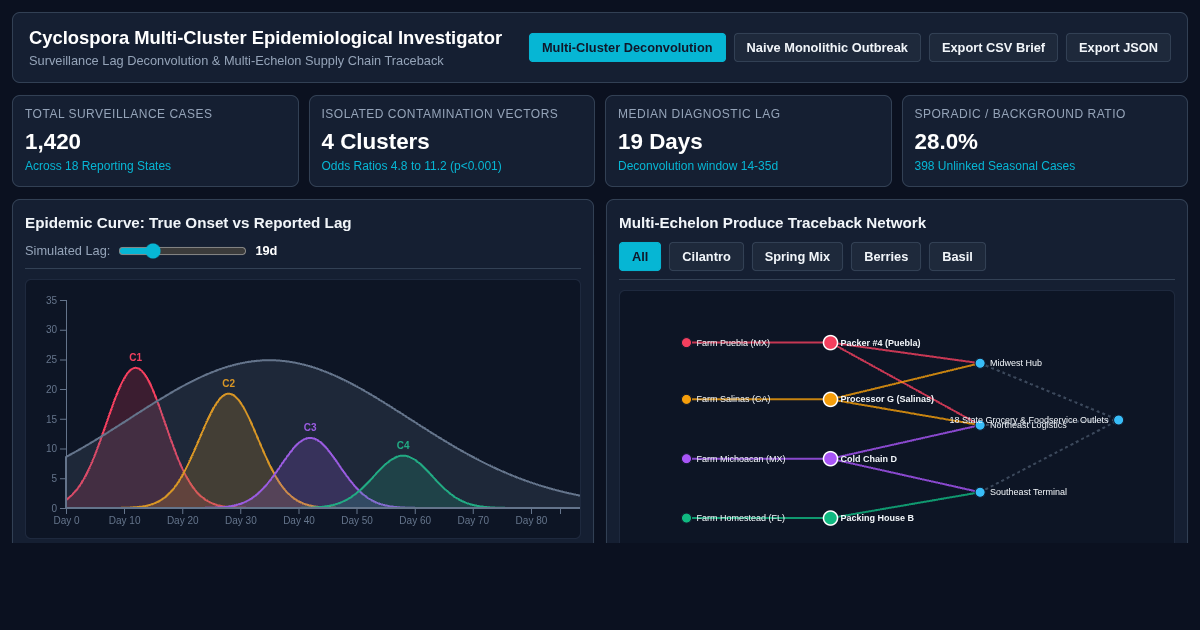The width and height of the screenshot is (1200, 630).
Task: Select the Farm Michoacan (MX) node dot
Action: pos(686,459)
